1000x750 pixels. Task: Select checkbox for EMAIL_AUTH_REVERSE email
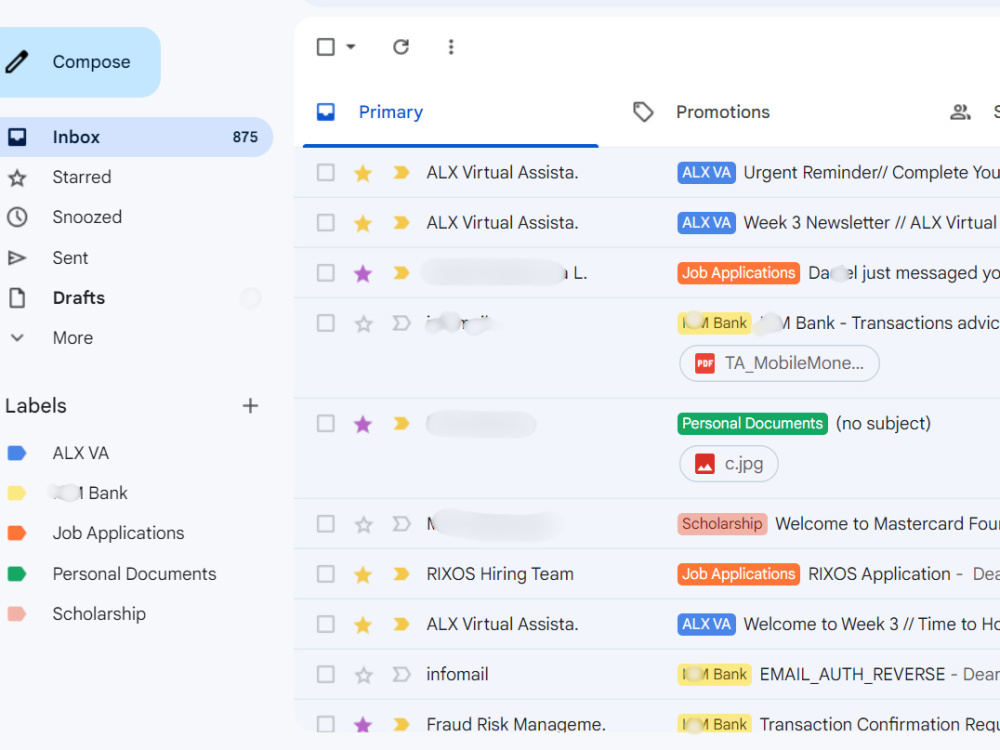(x=326, y=675)
